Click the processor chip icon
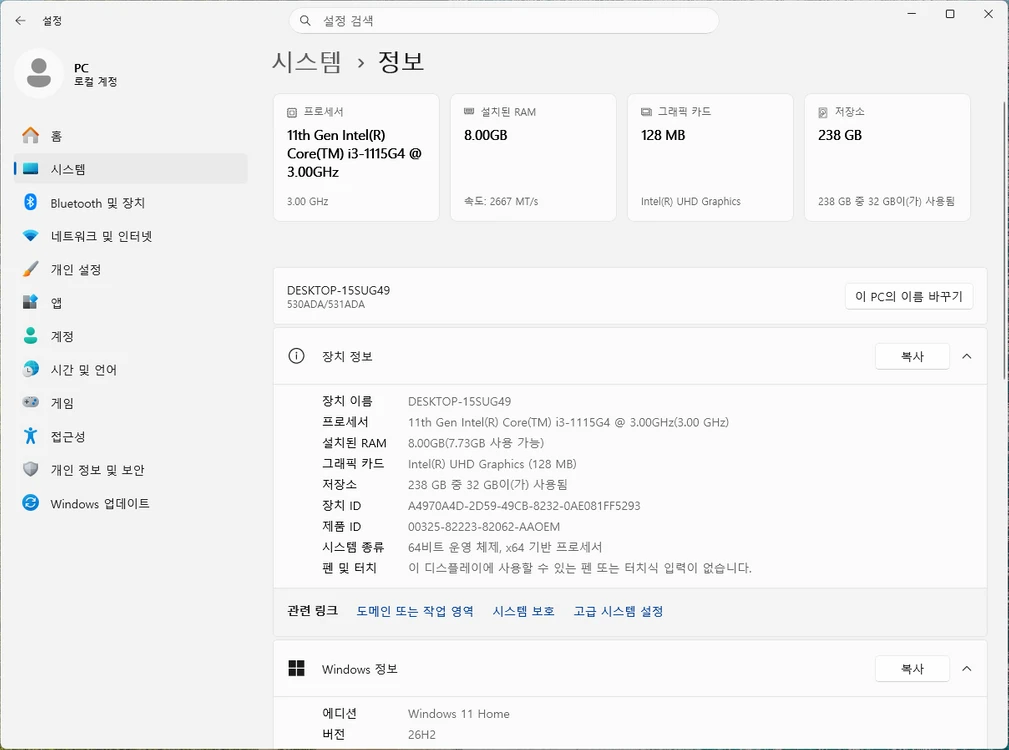 pyautogui.click(x=292, y=113)
